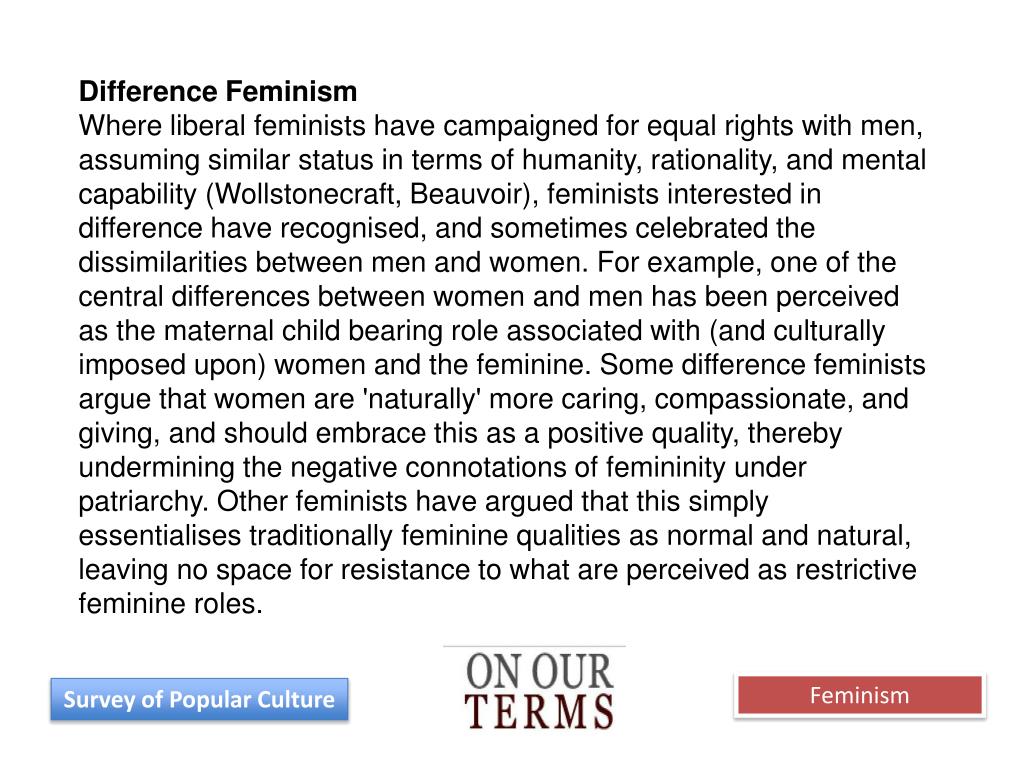Click the word 'essentialises' in the paragraph
Screen dimensions: 1024x768
tap(160, 535)
